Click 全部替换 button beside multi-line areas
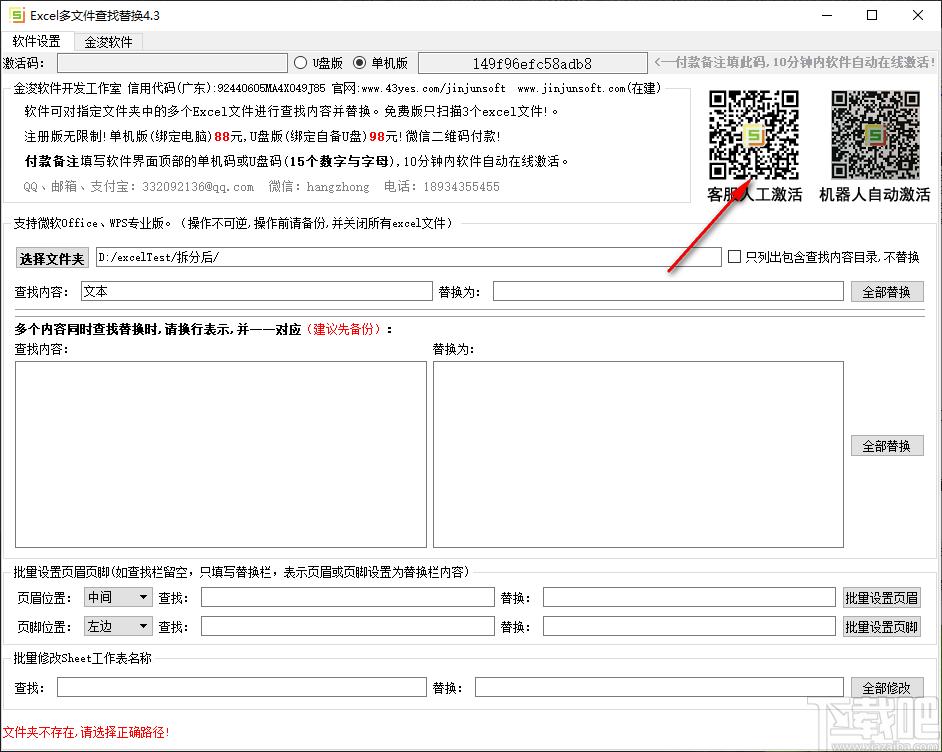 coord(887,446)
